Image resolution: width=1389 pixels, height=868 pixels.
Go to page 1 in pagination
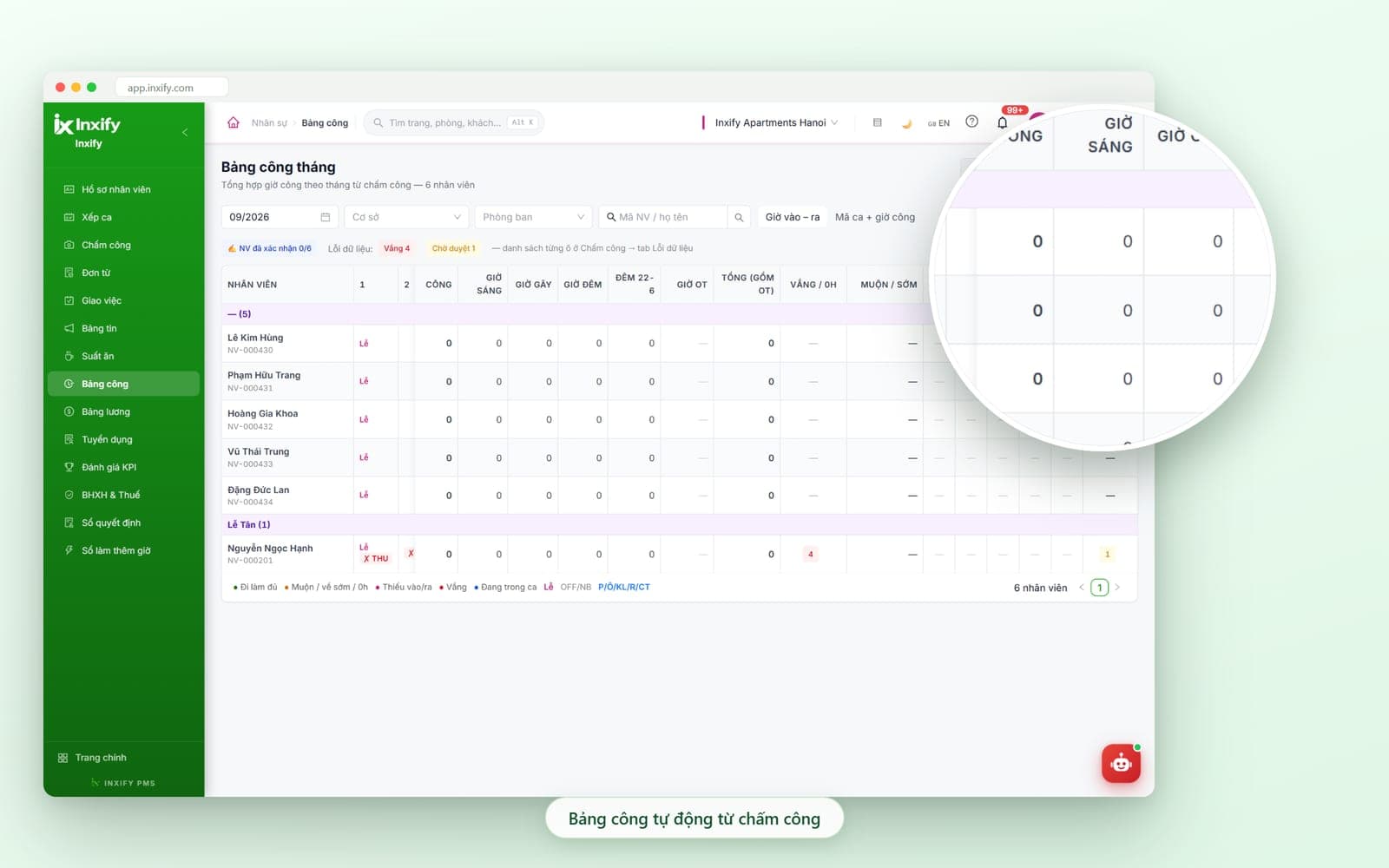click(x=1099, y=588)
